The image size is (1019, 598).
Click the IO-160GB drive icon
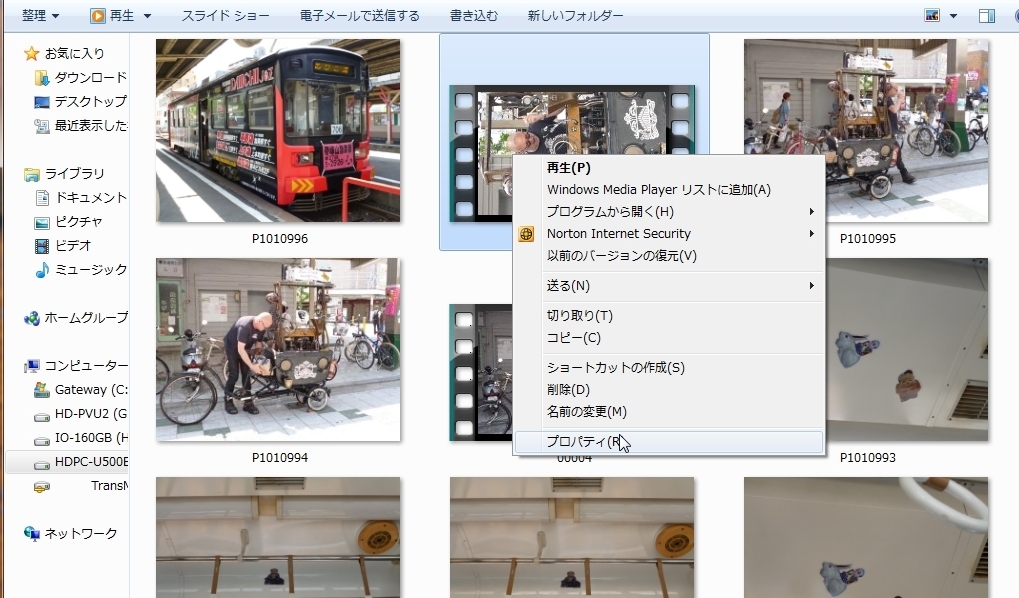pos(42,441)
